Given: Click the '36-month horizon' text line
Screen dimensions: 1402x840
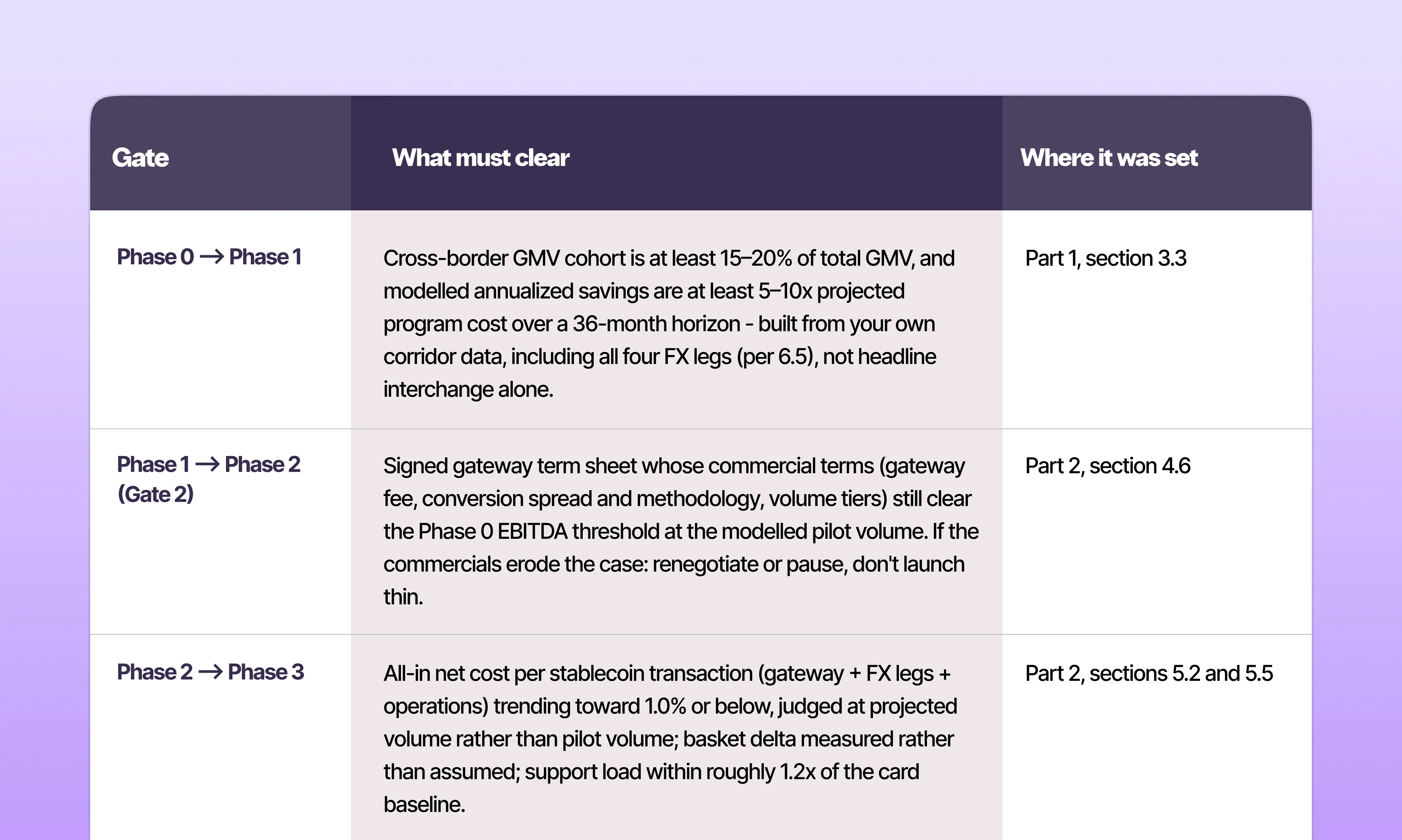Looking at the screenshot, I should (659, 324).
